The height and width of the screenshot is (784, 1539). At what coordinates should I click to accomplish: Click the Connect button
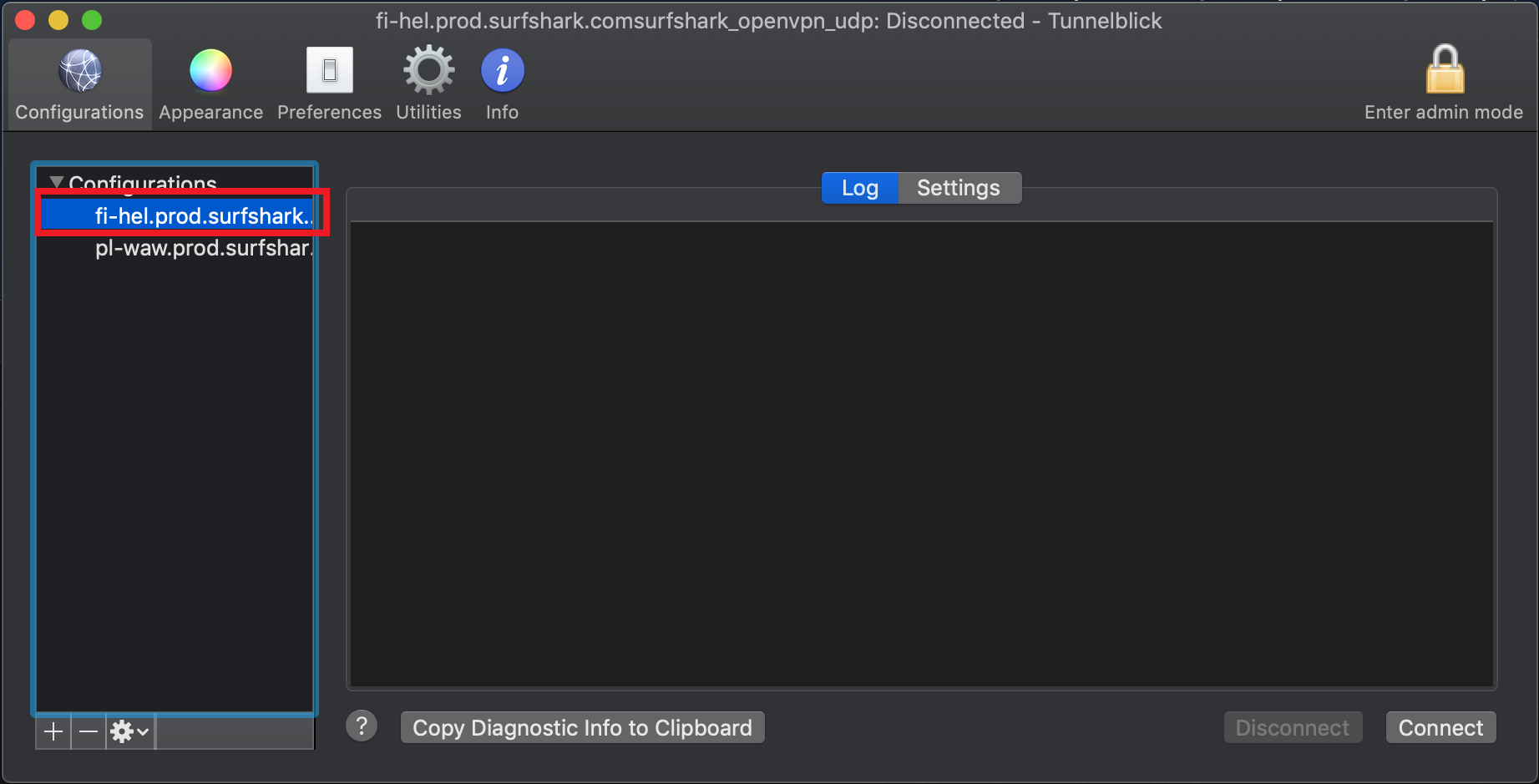coord(1440,728)
